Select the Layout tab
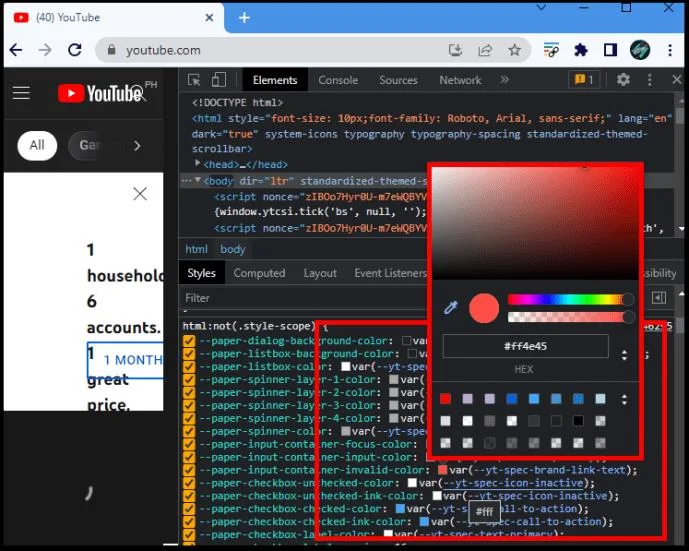 pyautogui.click(x=320, y=273)
